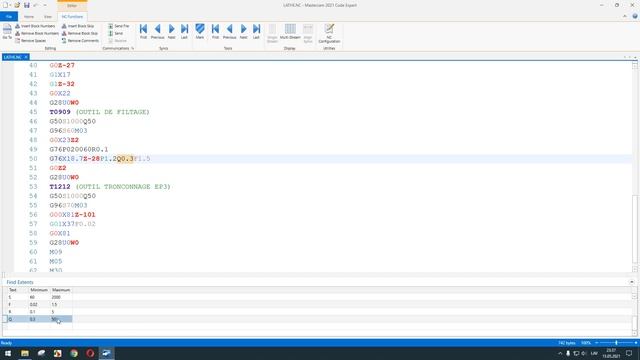This screenshot has width=640, height=360.
Task: Go to First sync point
Action: (x=143, y=31)
